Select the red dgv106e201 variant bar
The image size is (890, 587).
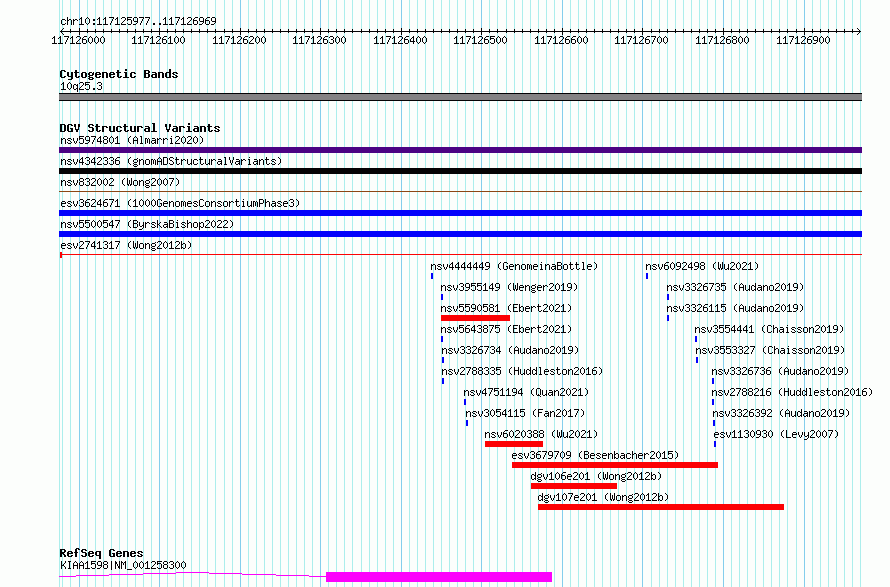click(574, 486)
